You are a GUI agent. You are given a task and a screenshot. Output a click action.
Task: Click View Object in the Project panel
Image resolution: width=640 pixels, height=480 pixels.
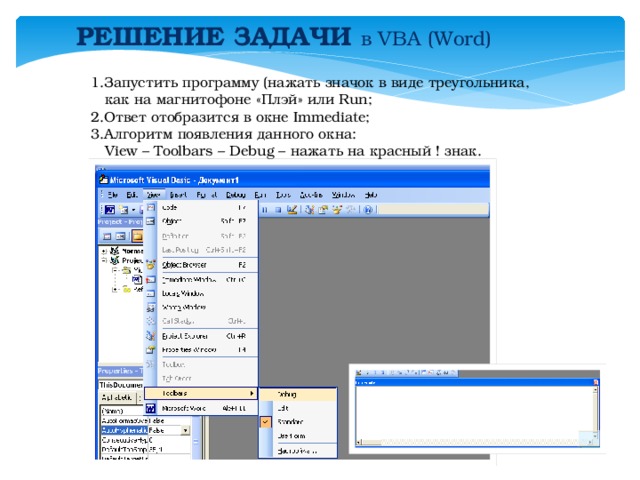click(120, 236)
